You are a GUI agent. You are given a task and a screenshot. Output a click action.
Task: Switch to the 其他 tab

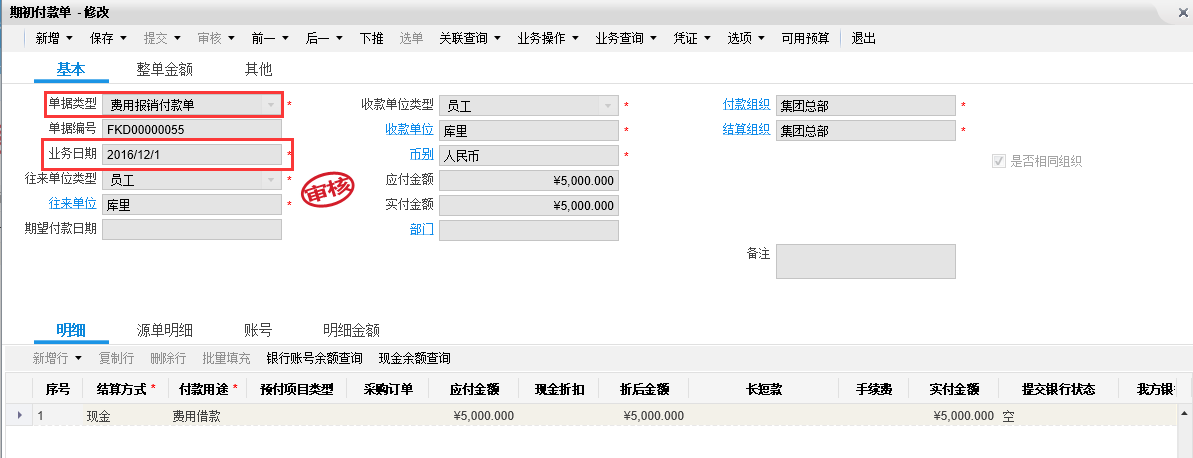pos(258,69)
